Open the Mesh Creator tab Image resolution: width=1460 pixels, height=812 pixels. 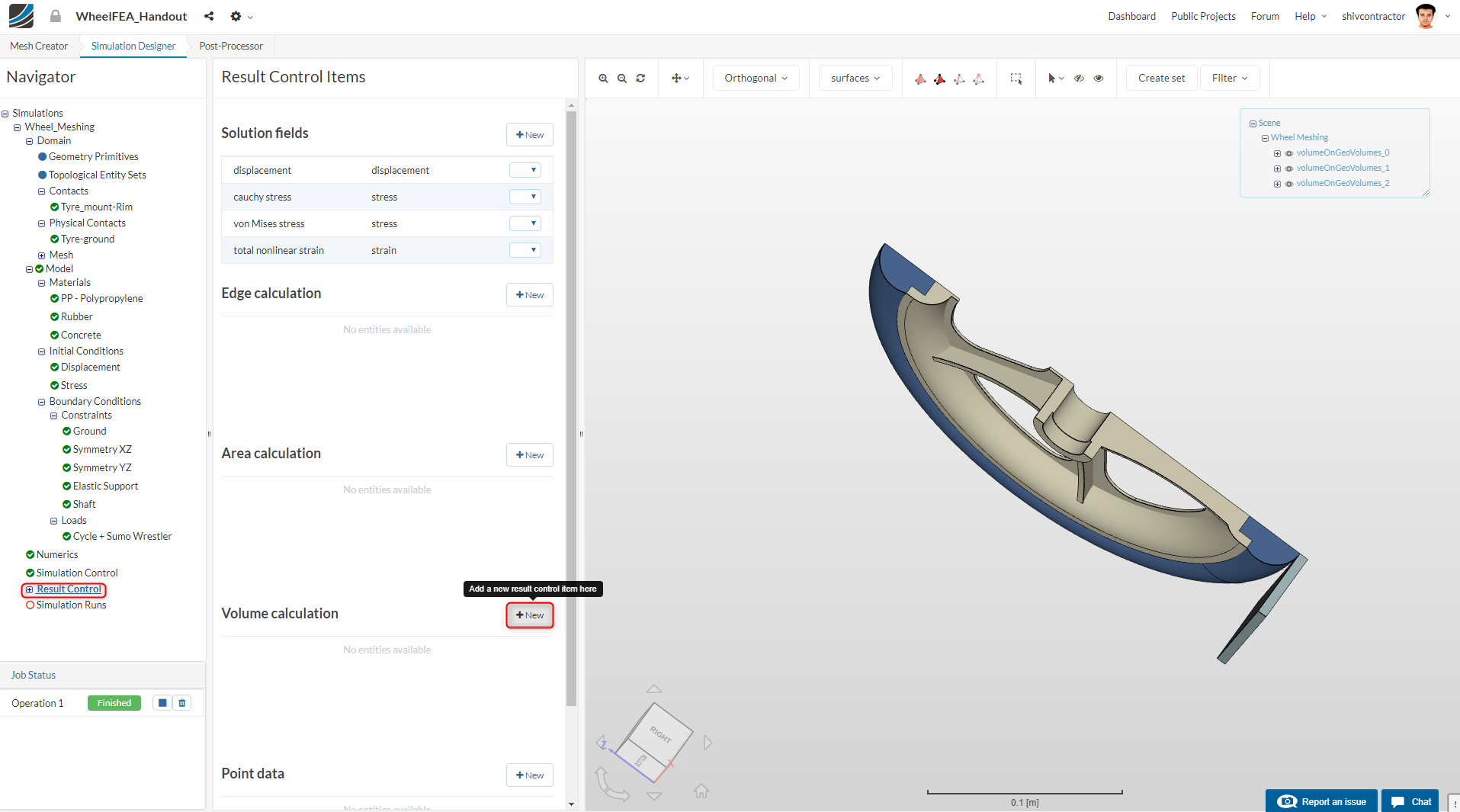point(39,46)
